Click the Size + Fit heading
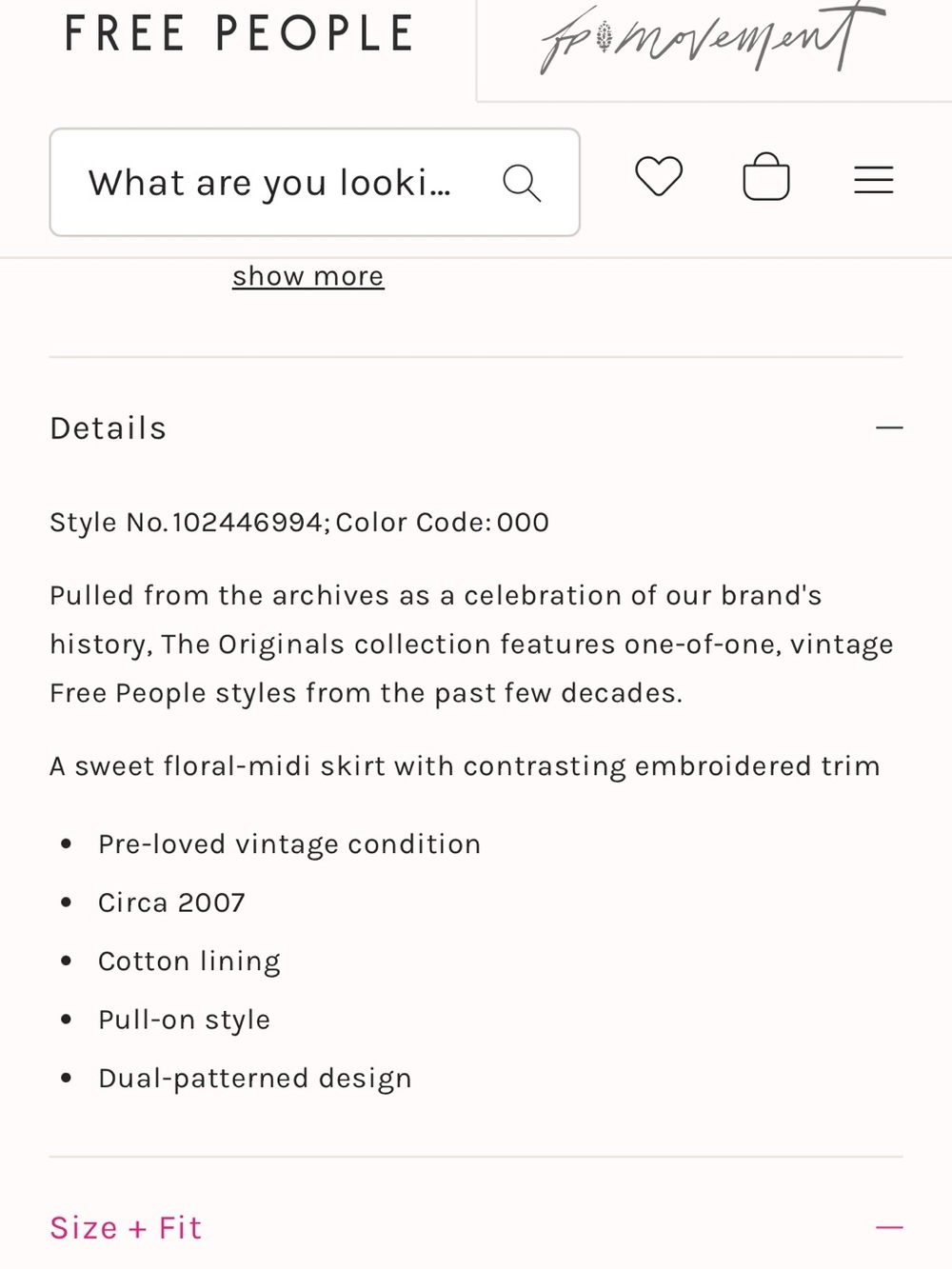Viewport: 952px width, 1269px height. click(x=126, y=1228)
